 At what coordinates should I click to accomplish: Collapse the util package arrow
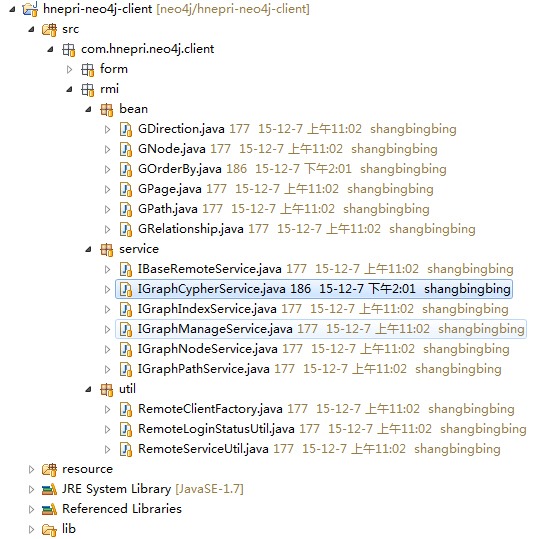point(89,389)
